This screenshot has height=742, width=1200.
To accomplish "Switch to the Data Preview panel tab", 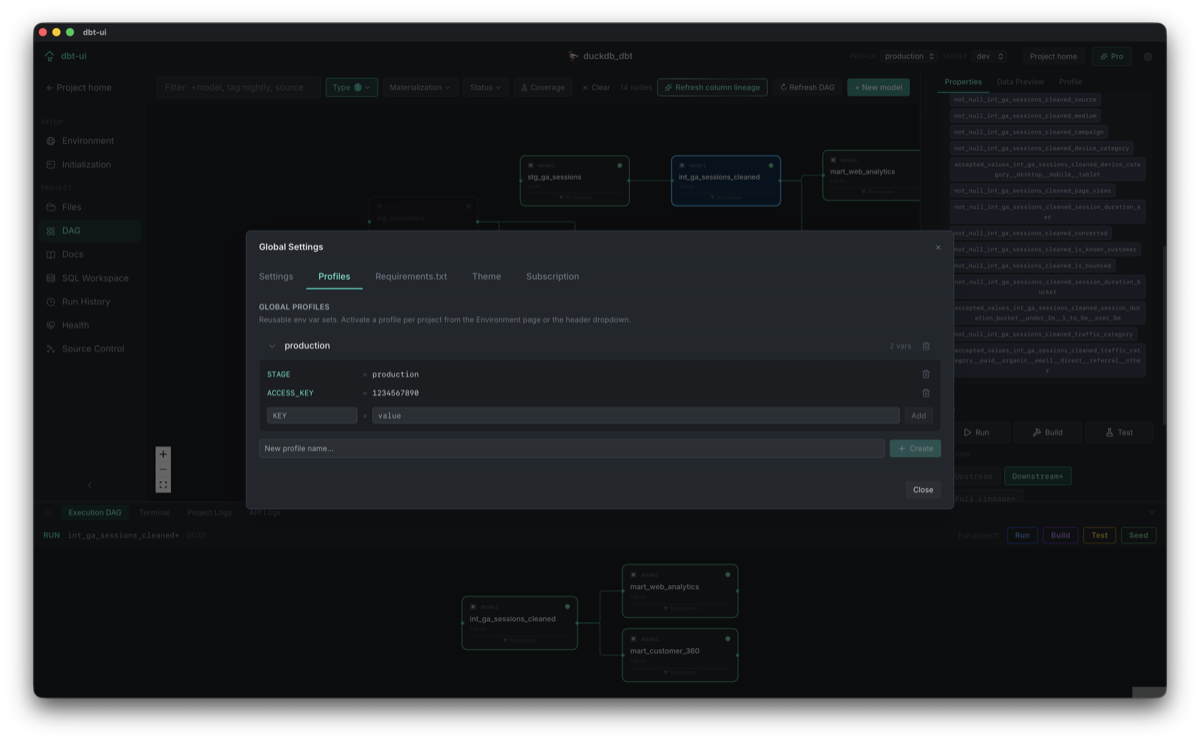I will click(1020, 82).
